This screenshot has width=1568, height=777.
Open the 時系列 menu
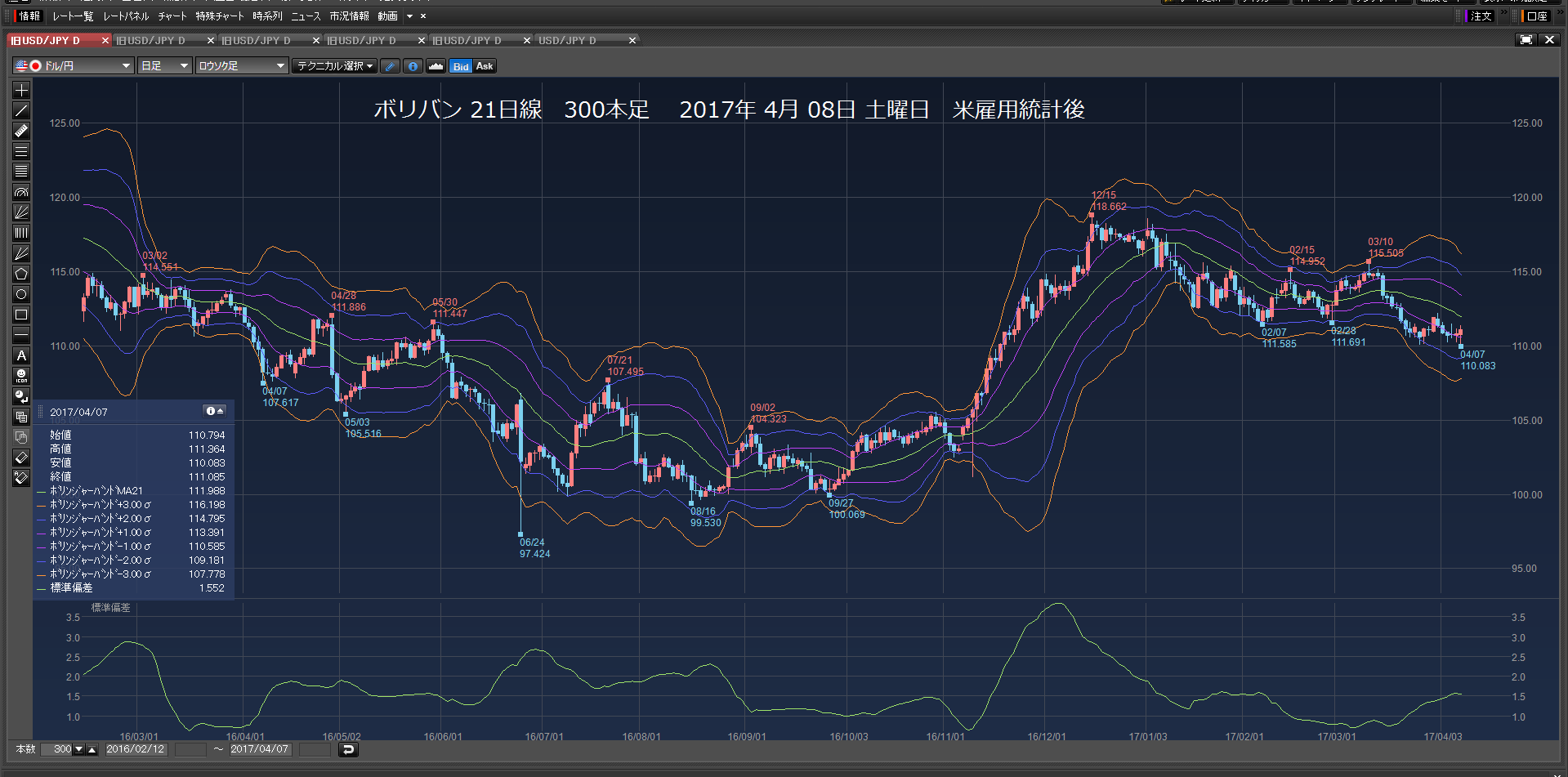(267, 16)
